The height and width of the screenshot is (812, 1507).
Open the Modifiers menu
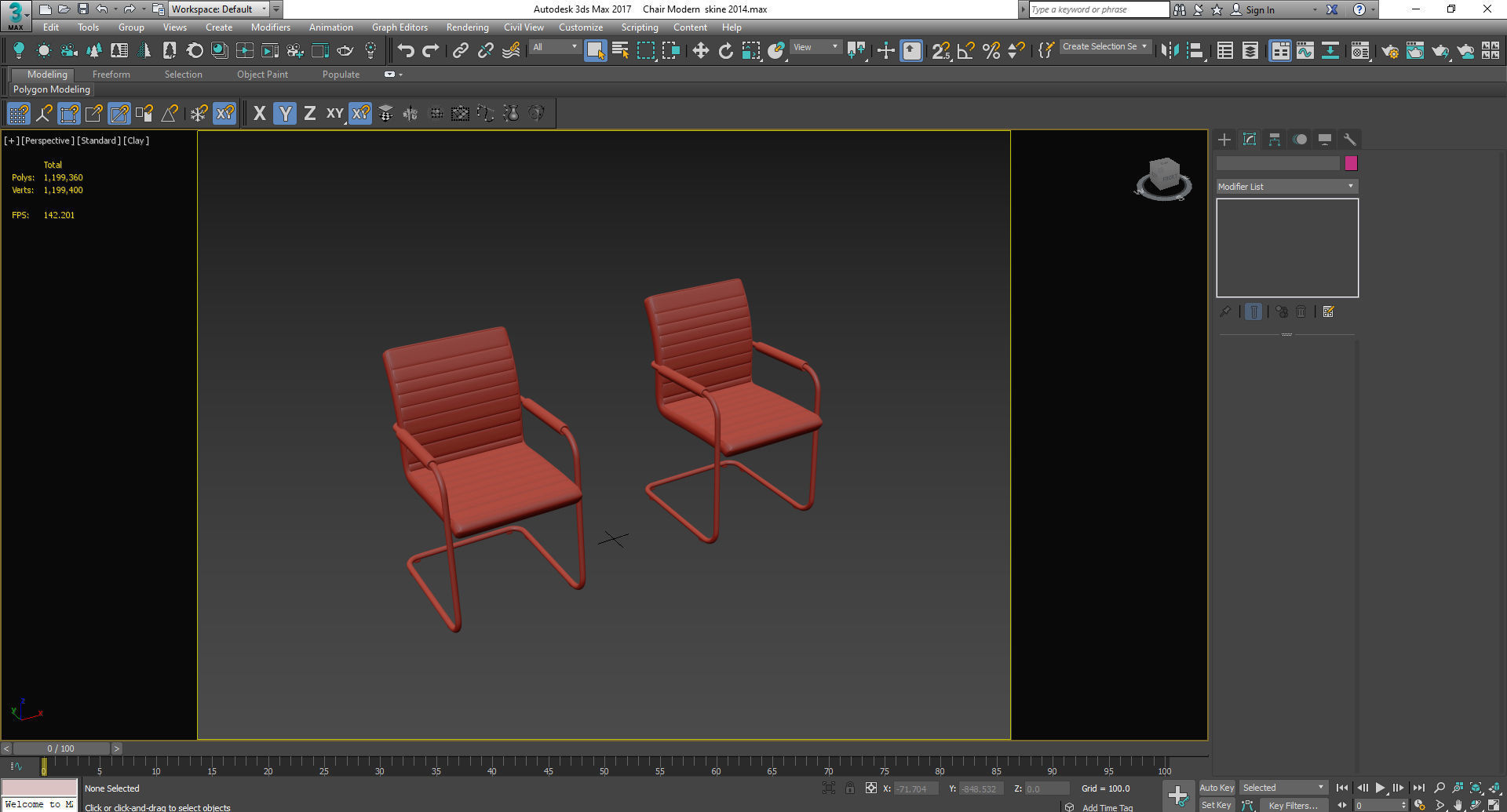coord(271,27)
